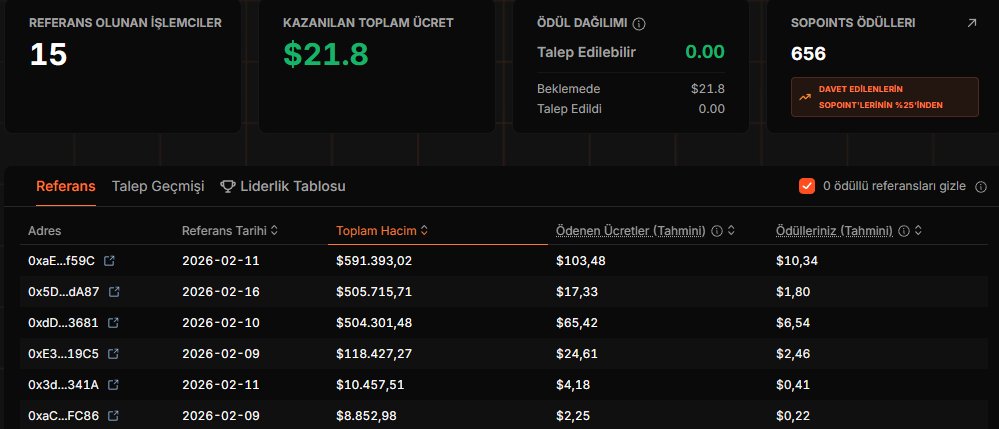Click Ödülleriniz (Tahmini) header label
Screen dimensions: 999x429
click(834, 231)
